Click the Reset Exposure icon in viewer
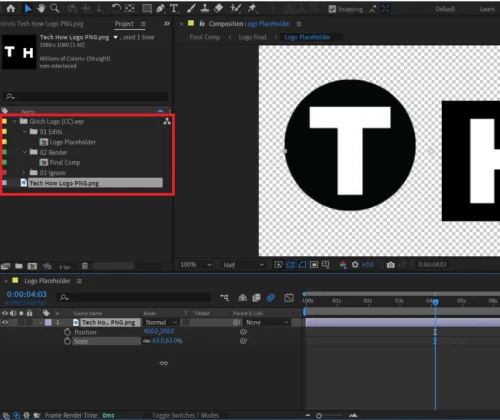500x420 pixels. (355, 265)
